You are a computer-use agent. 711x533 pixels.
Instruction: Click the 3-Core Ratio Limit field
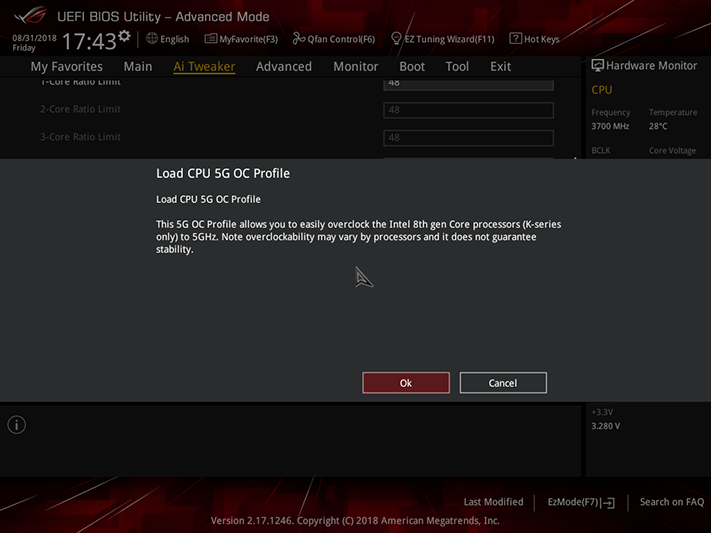[468, 138]
